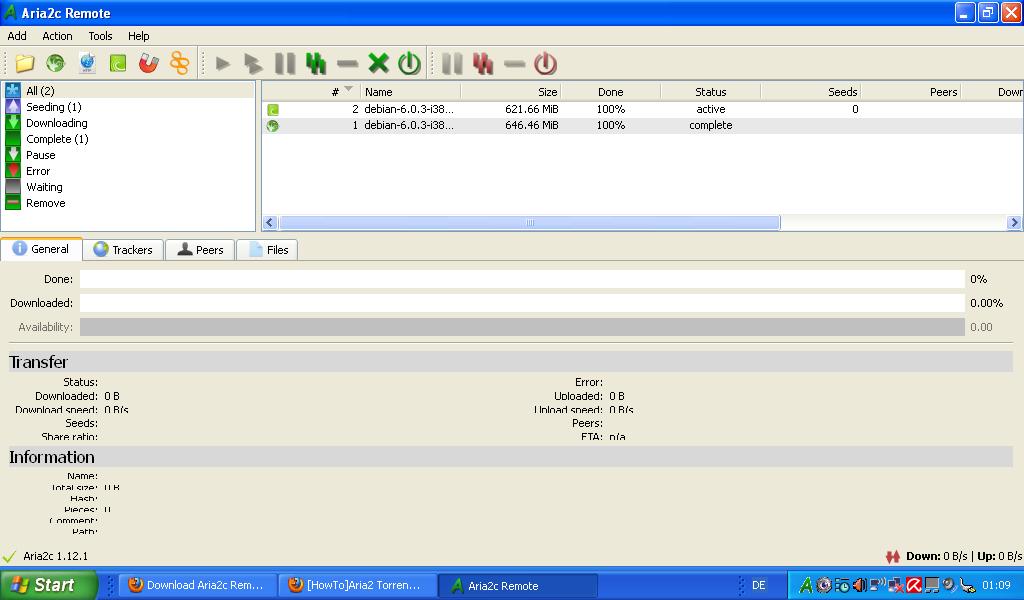Select the Complete (1) filter
Viewport: 1024px width, 600px height.
pyautogui.click(x=56, y=139)
